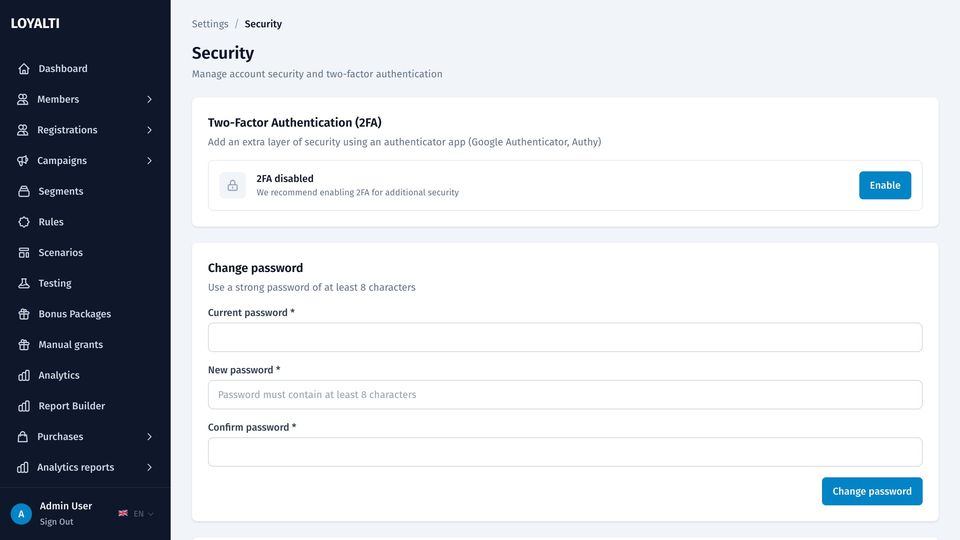The width and height of the screenshot is (960, 540).
Task: Click the Segments icon in sidebar
Action: [24, 191]
